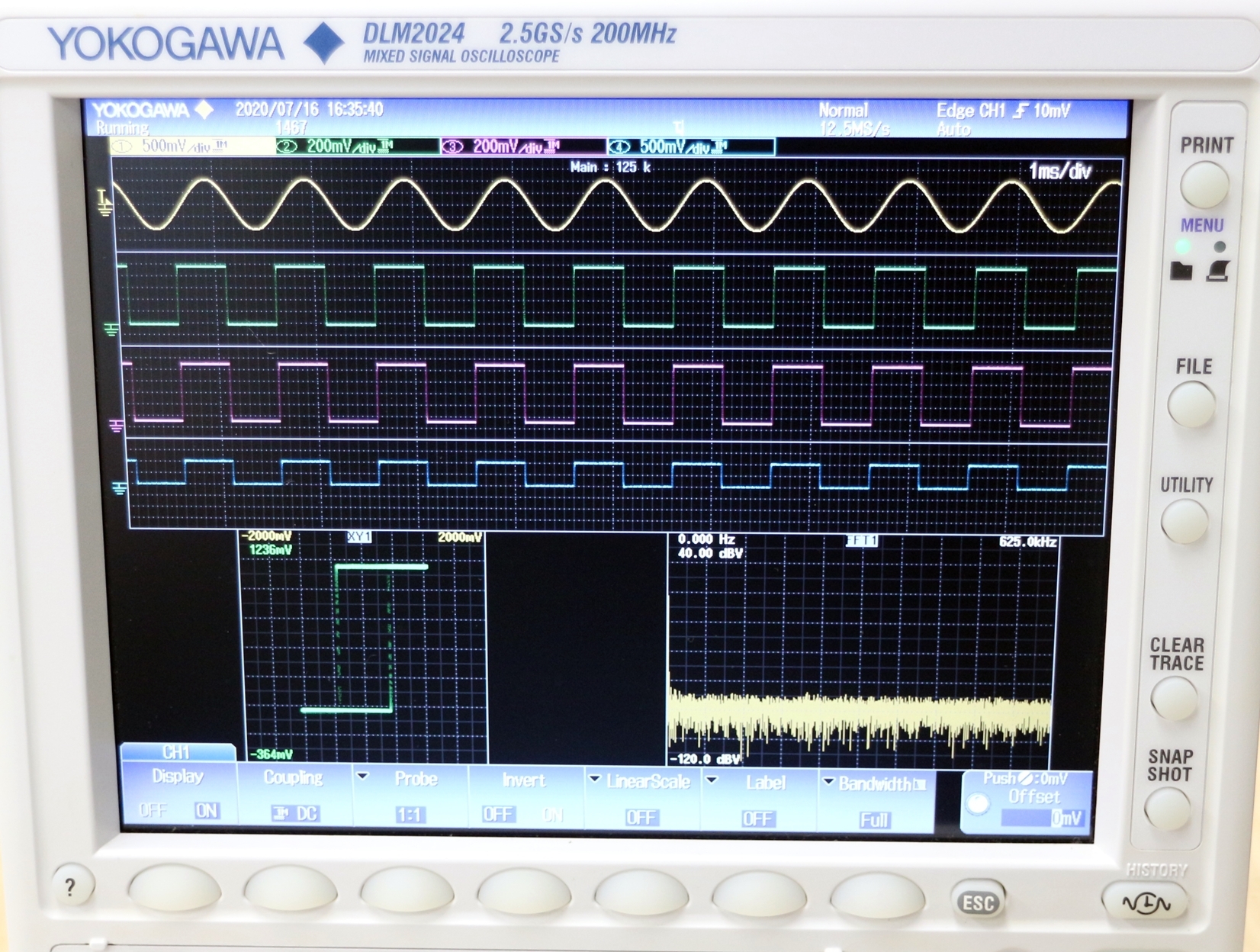Push soft key under Bandwidth
1260x952 pixels.
coord(877,896)
